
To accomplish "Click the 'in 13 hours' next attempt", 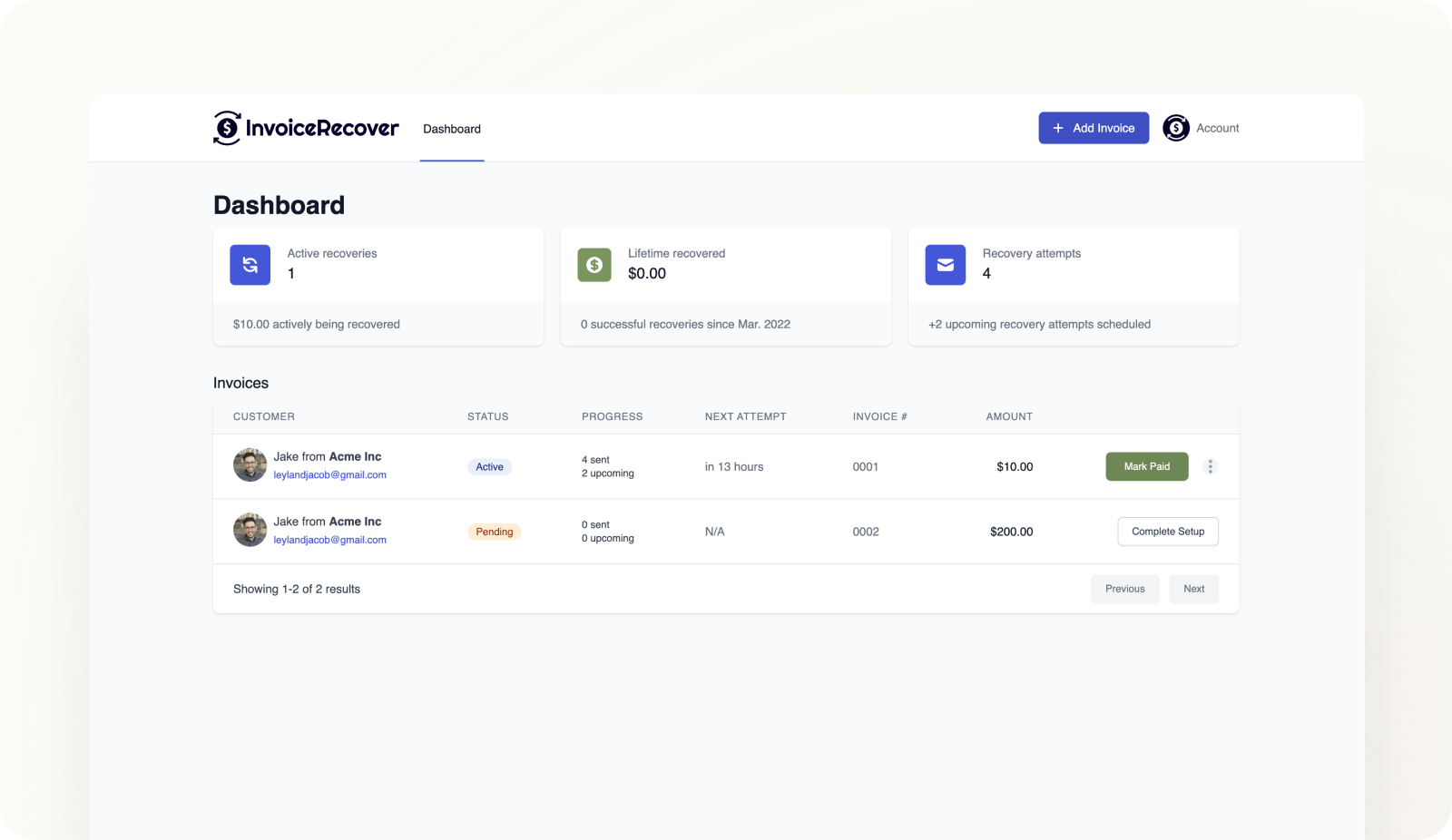I will [x=734, y=467].
